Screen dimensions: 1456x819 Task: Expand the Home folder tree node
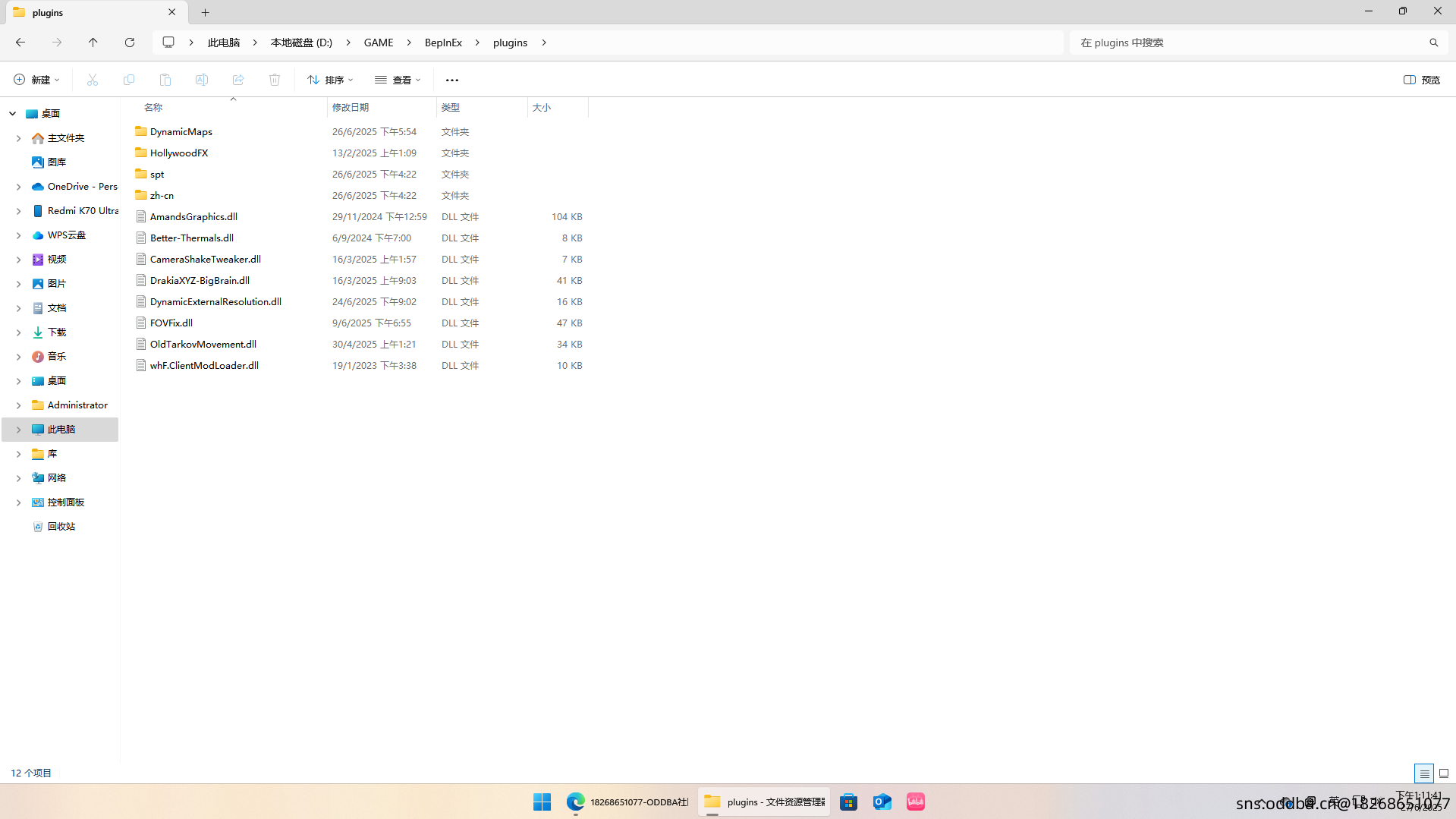[x=19, y=138]
